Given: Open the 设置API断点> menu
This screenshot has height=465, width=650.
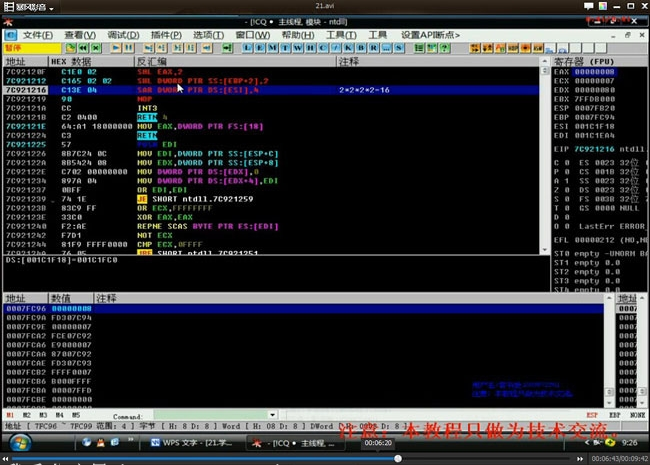Looking at the screenshot, I should click(430, 35).
